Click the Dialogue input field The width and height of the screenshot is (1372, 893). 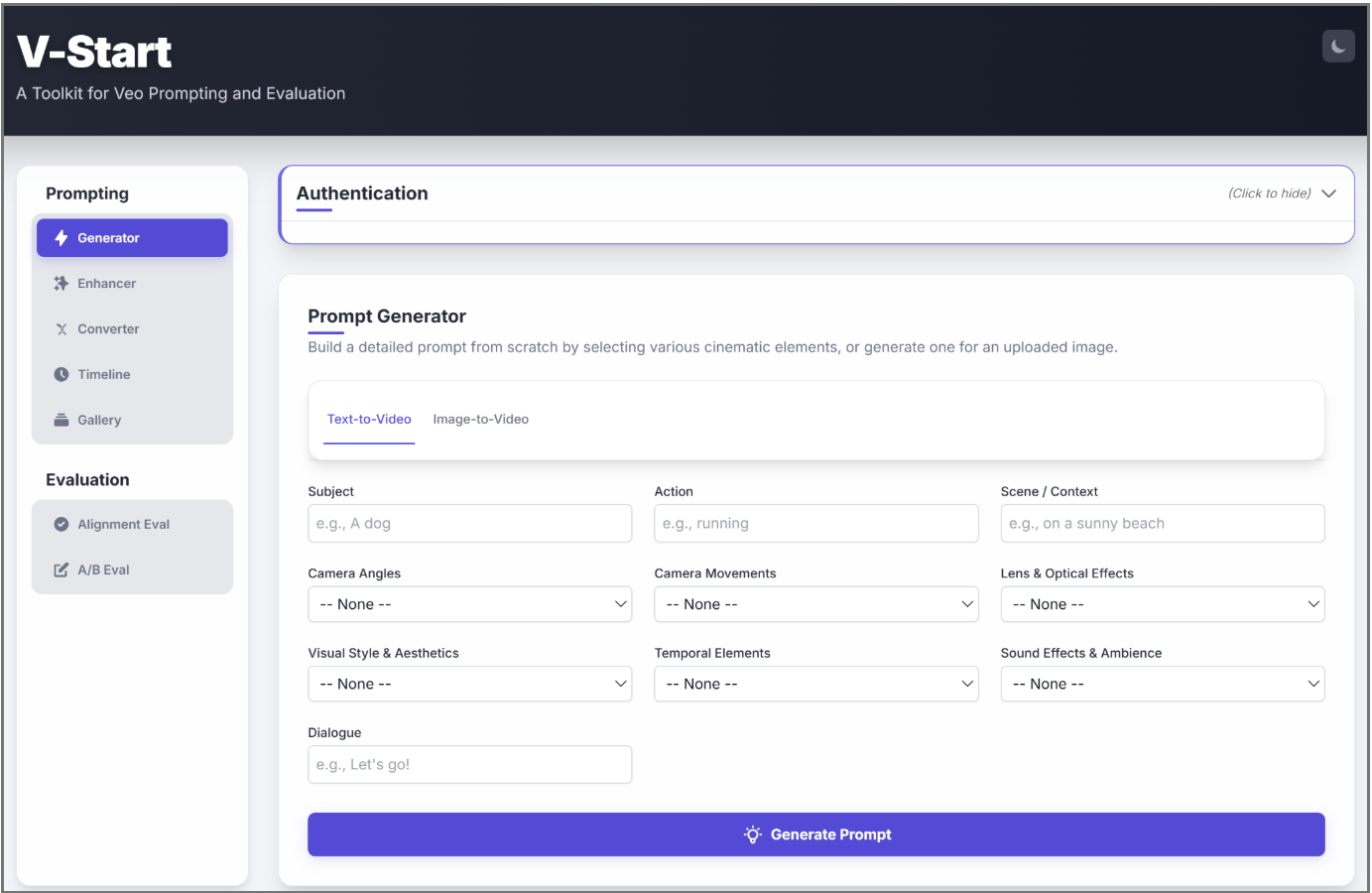point(469,765)
